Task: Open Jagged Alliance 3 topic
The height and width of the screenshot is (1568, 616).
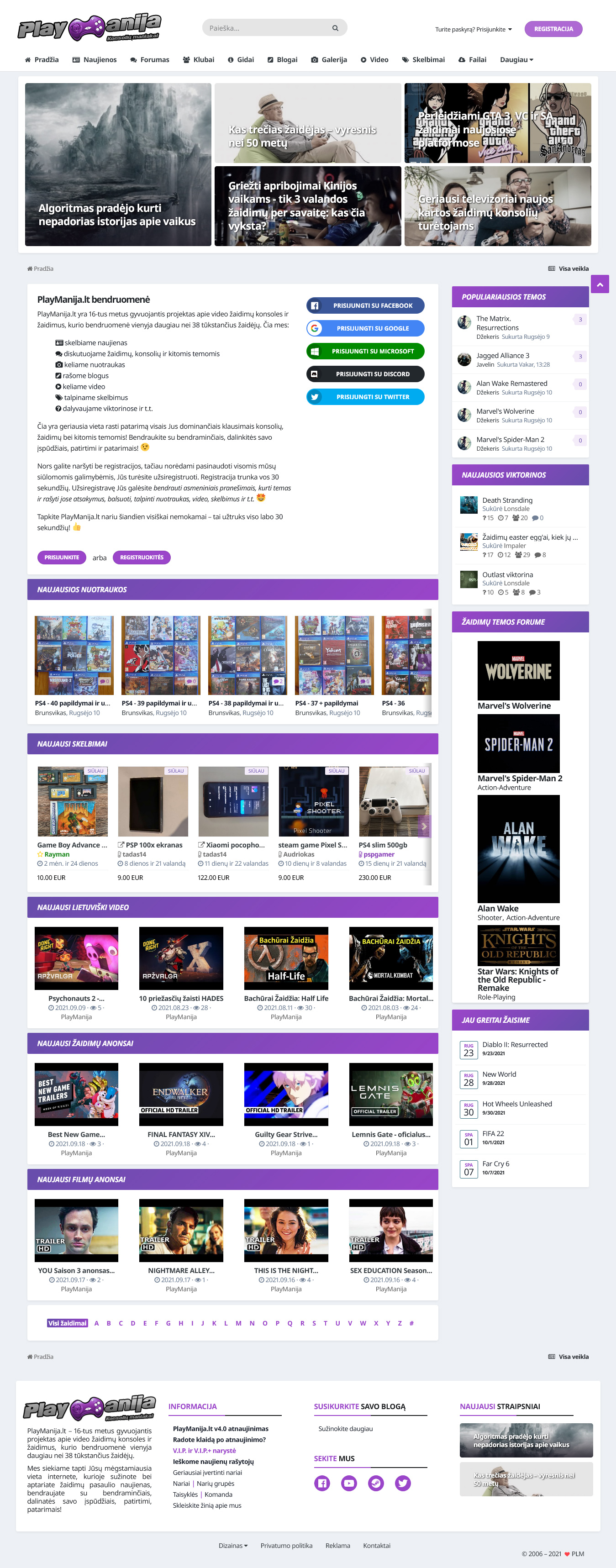Action: [503, 356]
